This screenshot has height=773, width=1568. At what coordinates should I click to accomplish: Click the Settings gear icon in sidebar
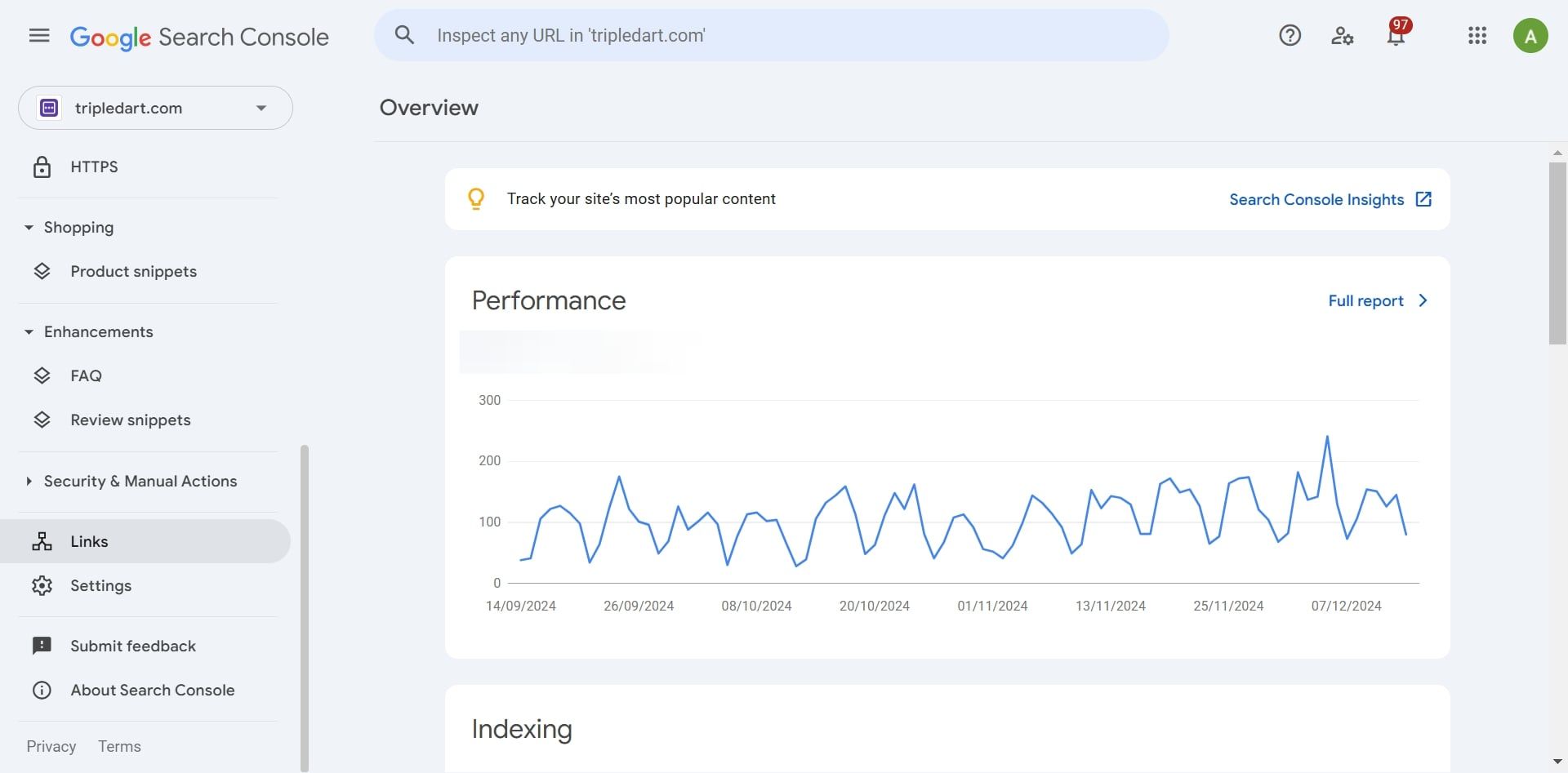(42, 585)
